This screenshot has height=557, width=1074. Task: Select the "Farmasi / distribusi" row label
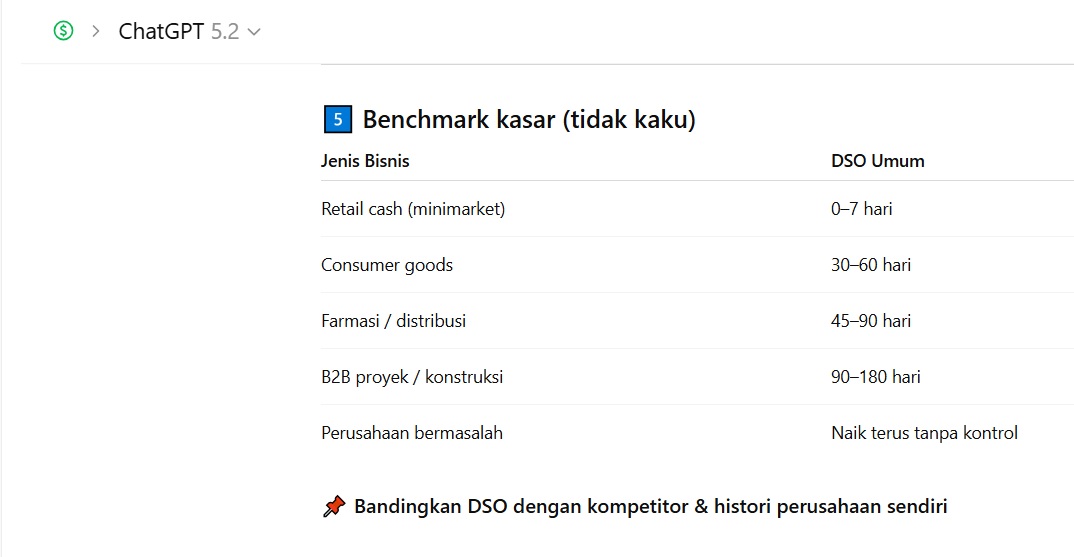[393, 321]
